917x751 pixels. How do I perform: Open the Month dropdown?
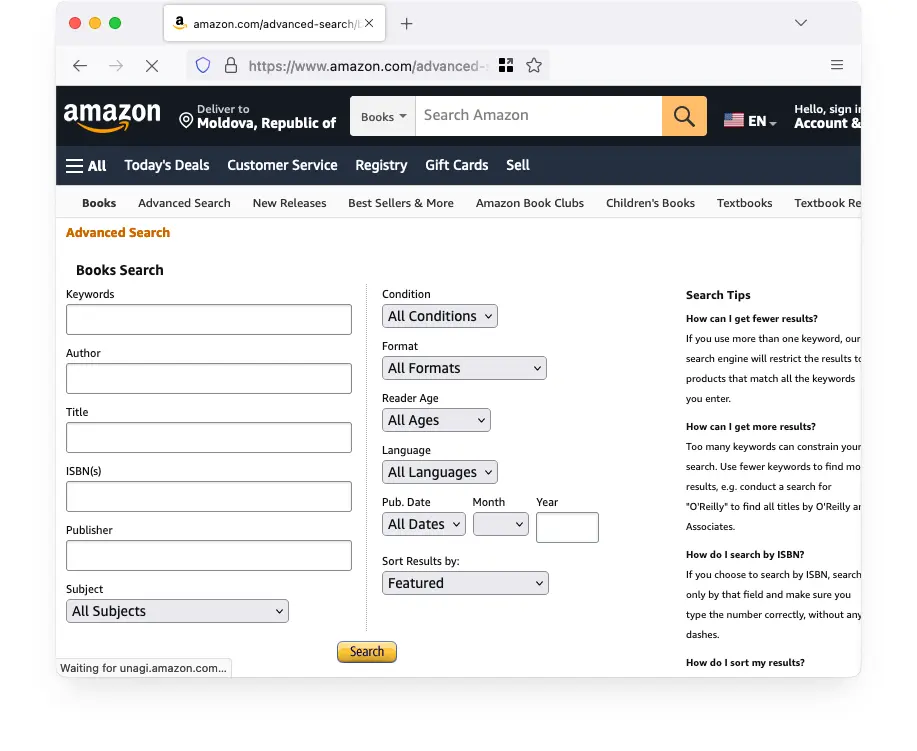[x=501, y=525]
